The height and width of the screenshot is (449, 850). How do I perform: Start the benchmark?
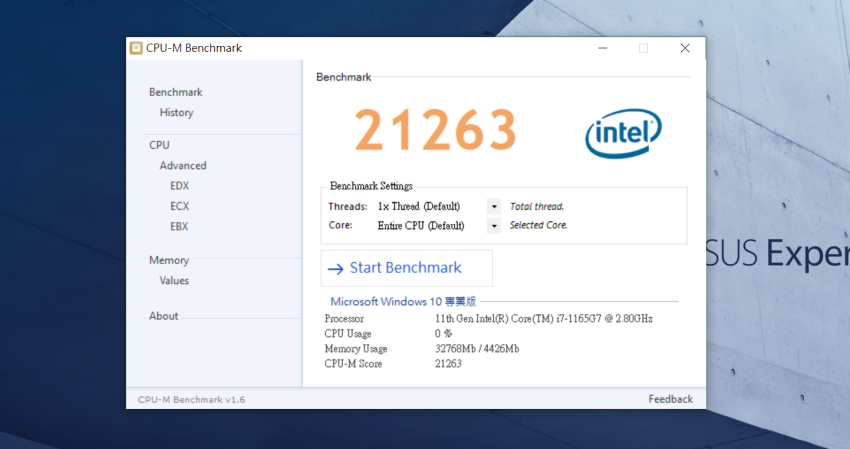[407, 268]
